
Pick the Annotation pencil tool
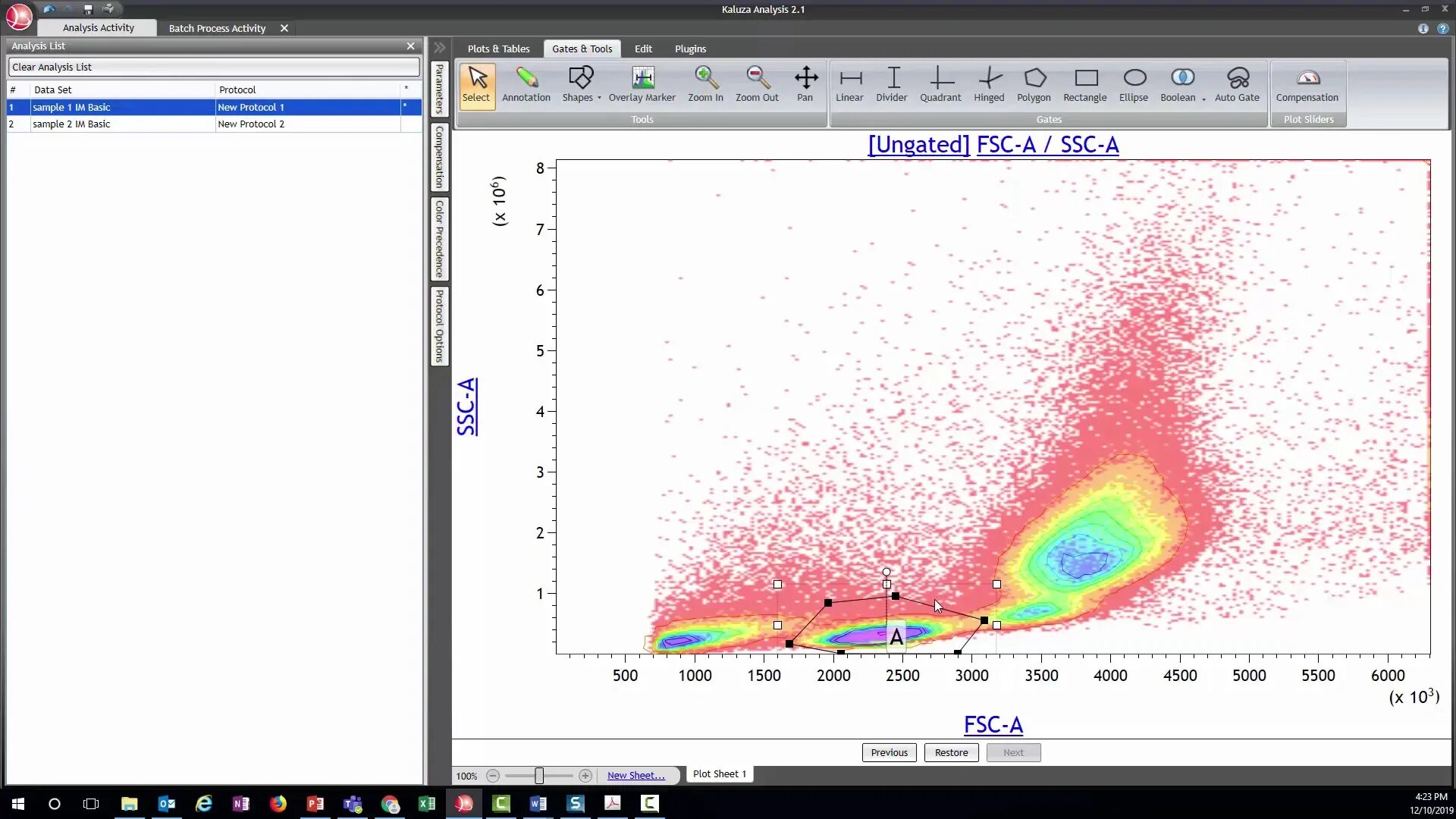pos(526,84)
